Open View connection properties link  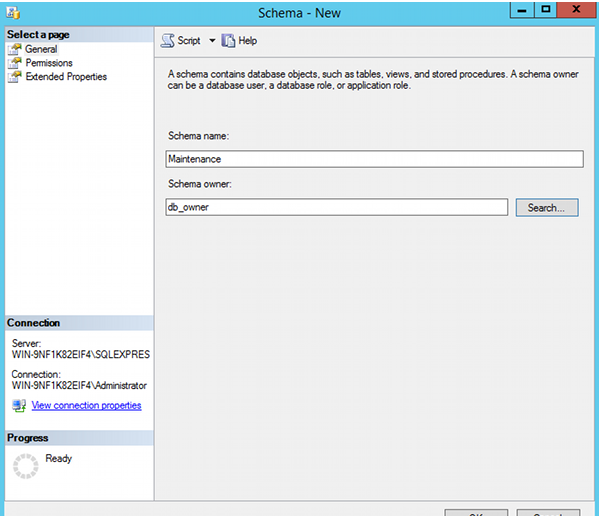(86, 405)
